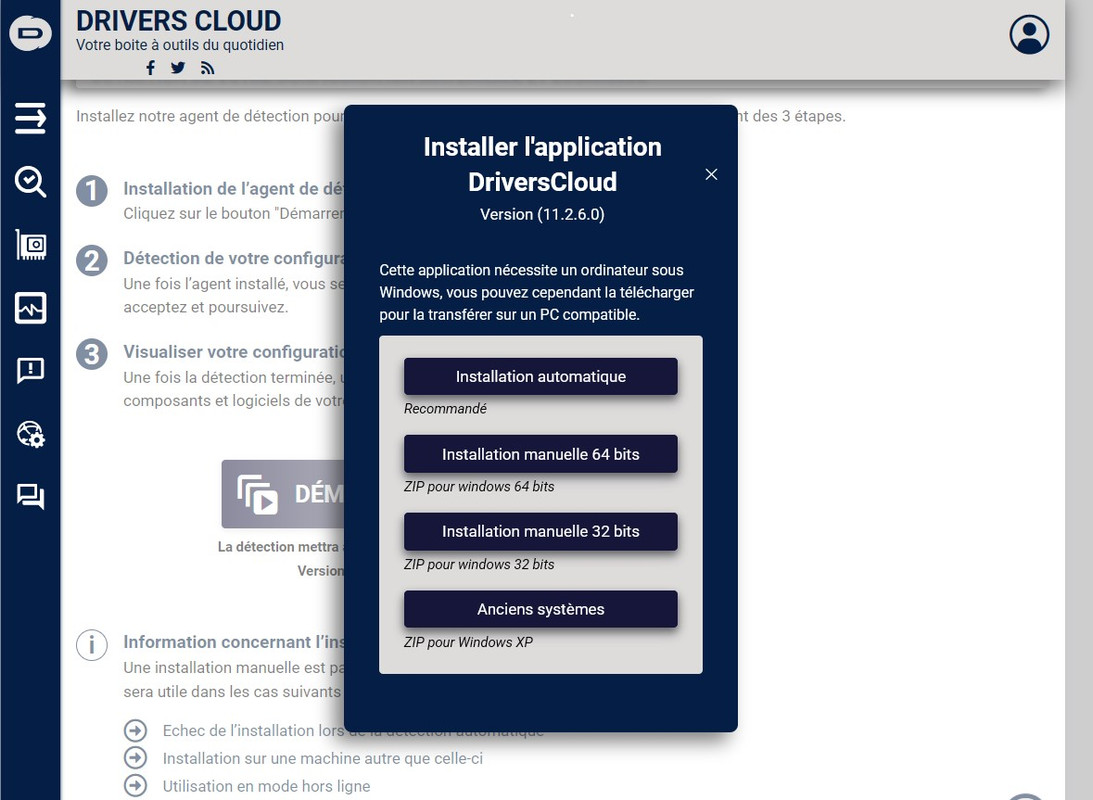
Task: Click the information circle icon
Action: click(x=92, y=645)
